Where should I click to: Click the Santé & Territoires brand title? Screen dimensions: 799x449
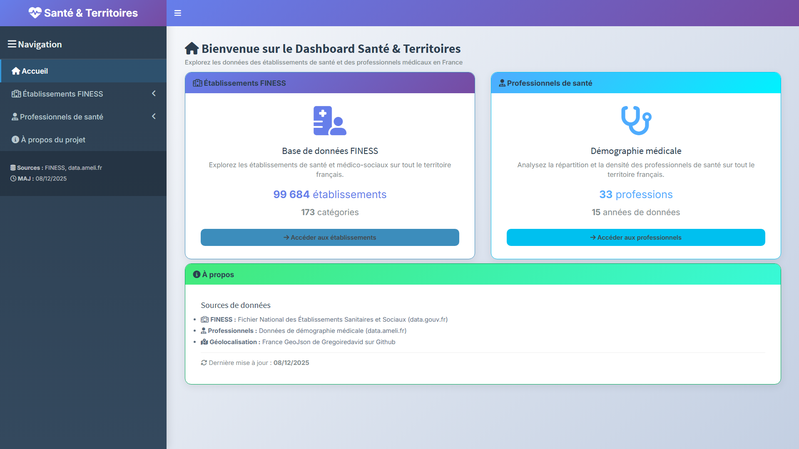point(91,13)
